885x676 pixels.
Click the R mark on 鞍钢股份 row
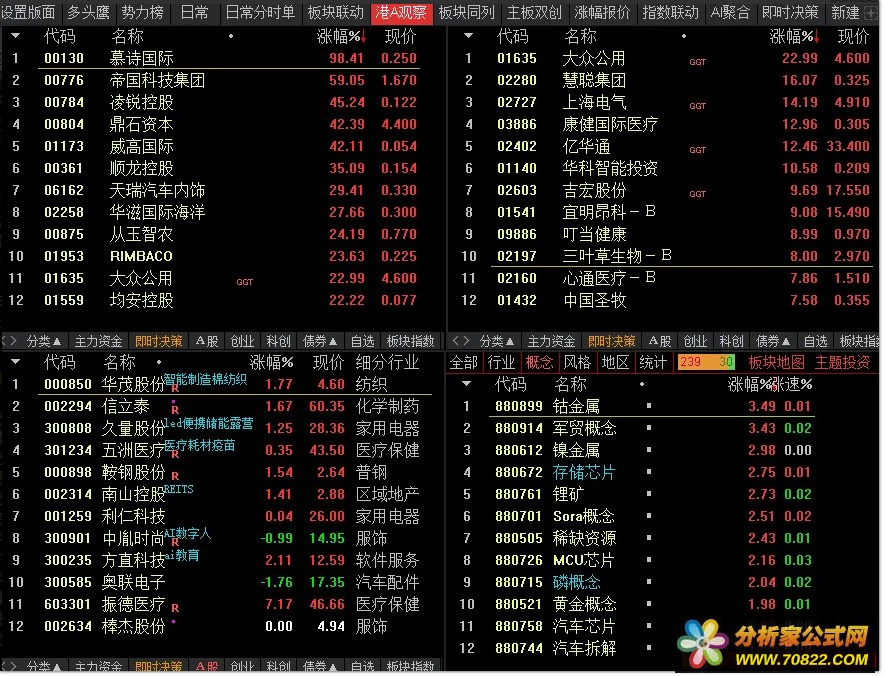175,476
